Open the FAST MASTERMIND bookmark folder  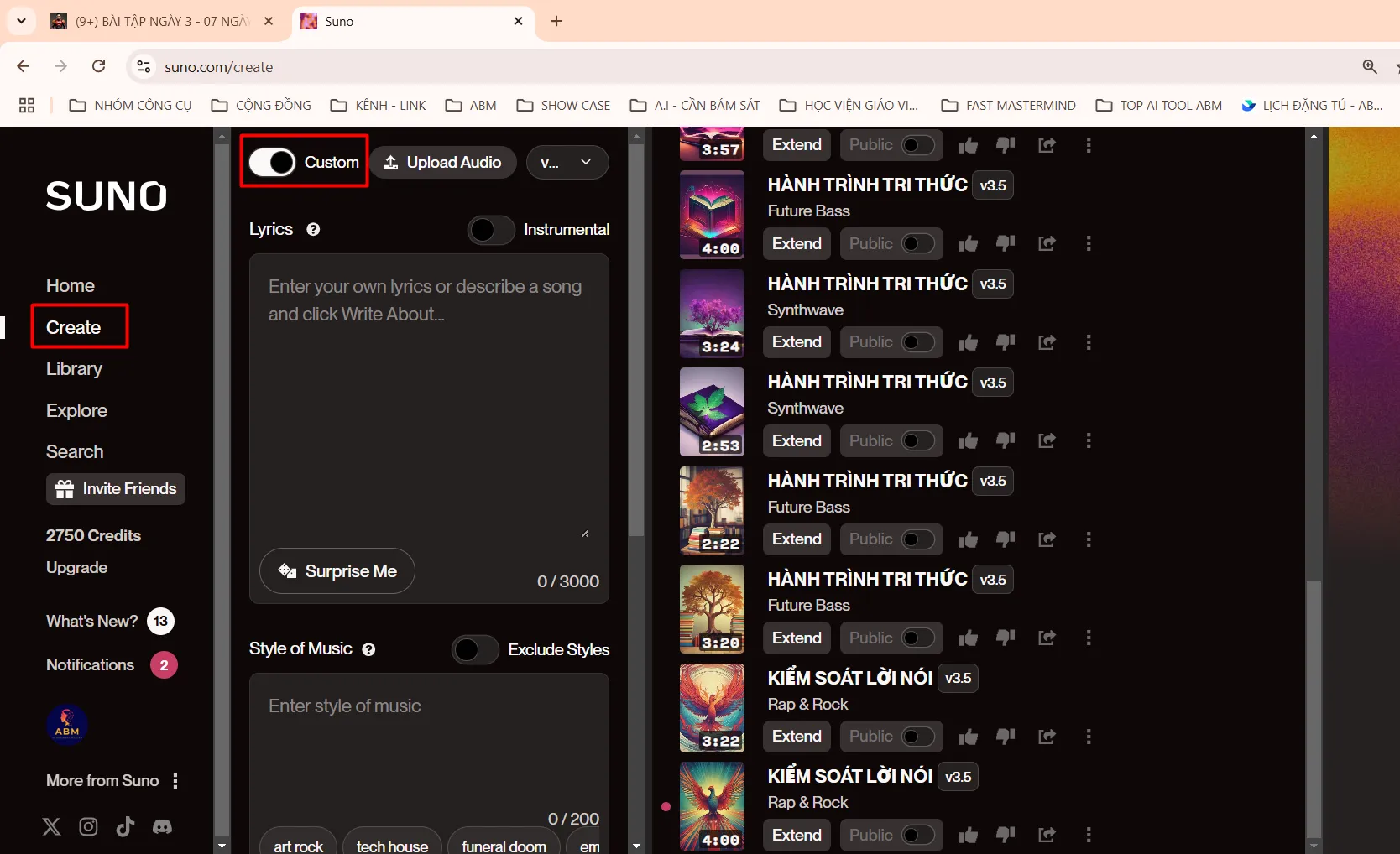tap(1008, 105)
